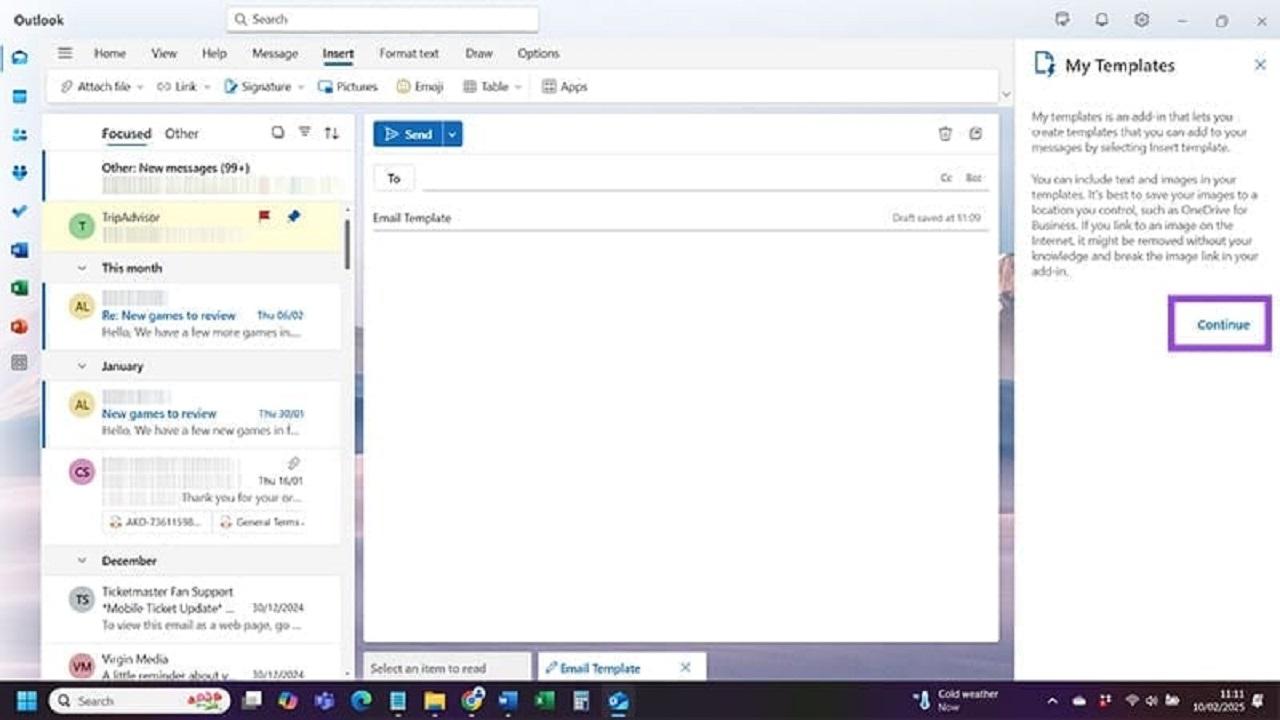
Task: Collapse the January group
Action: [82, 367]
